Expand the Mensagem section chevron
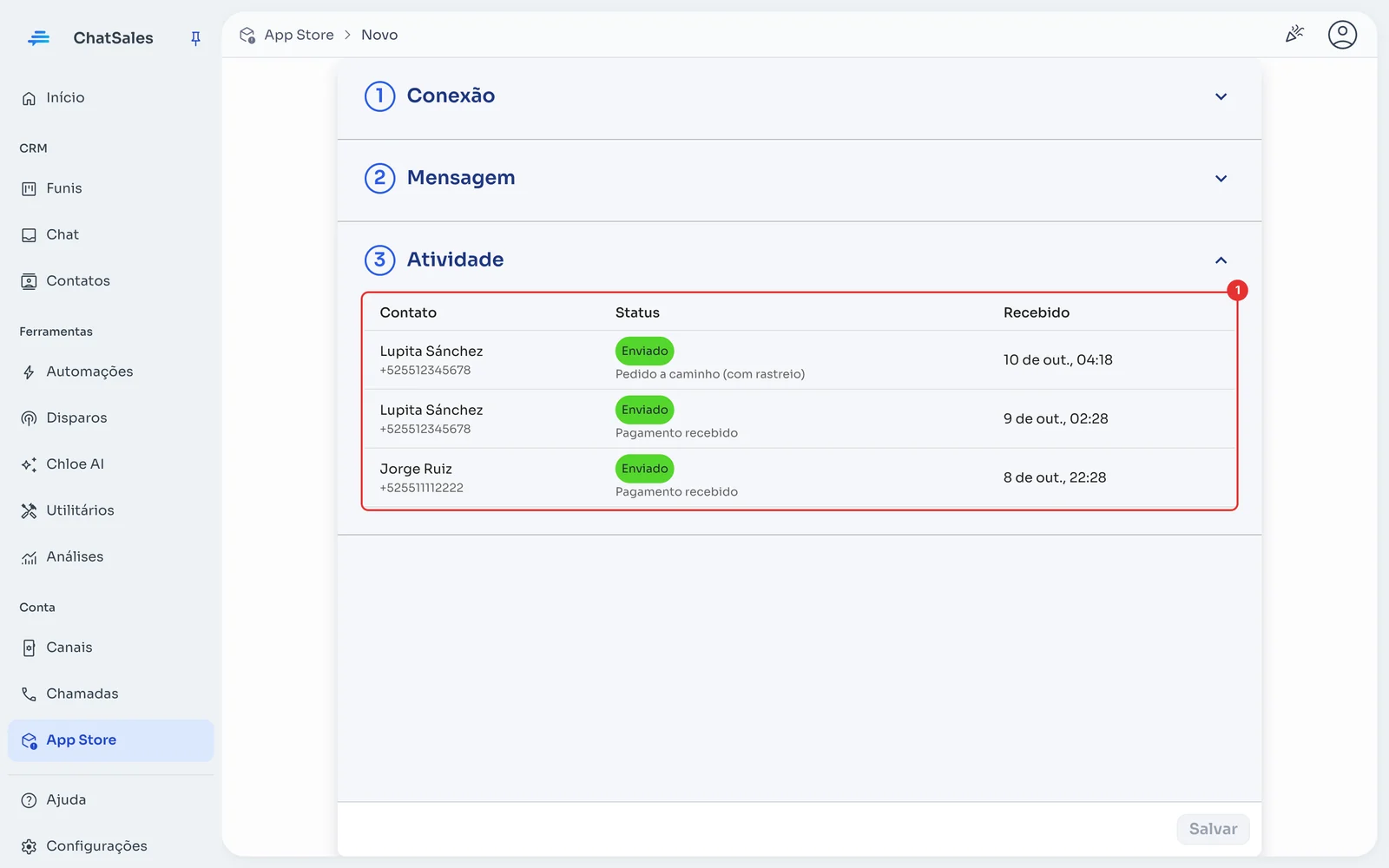 pos(1221,178)
